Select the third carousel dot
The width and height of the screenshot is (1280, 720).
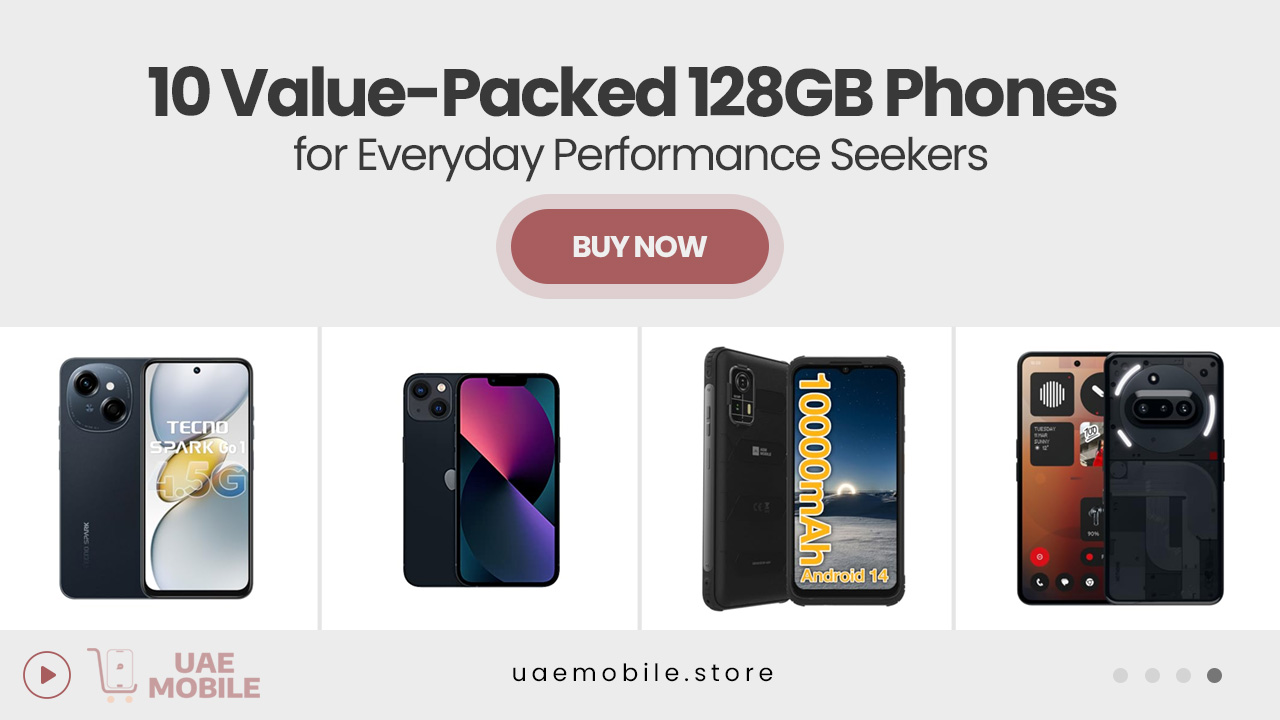[1183, 675]
